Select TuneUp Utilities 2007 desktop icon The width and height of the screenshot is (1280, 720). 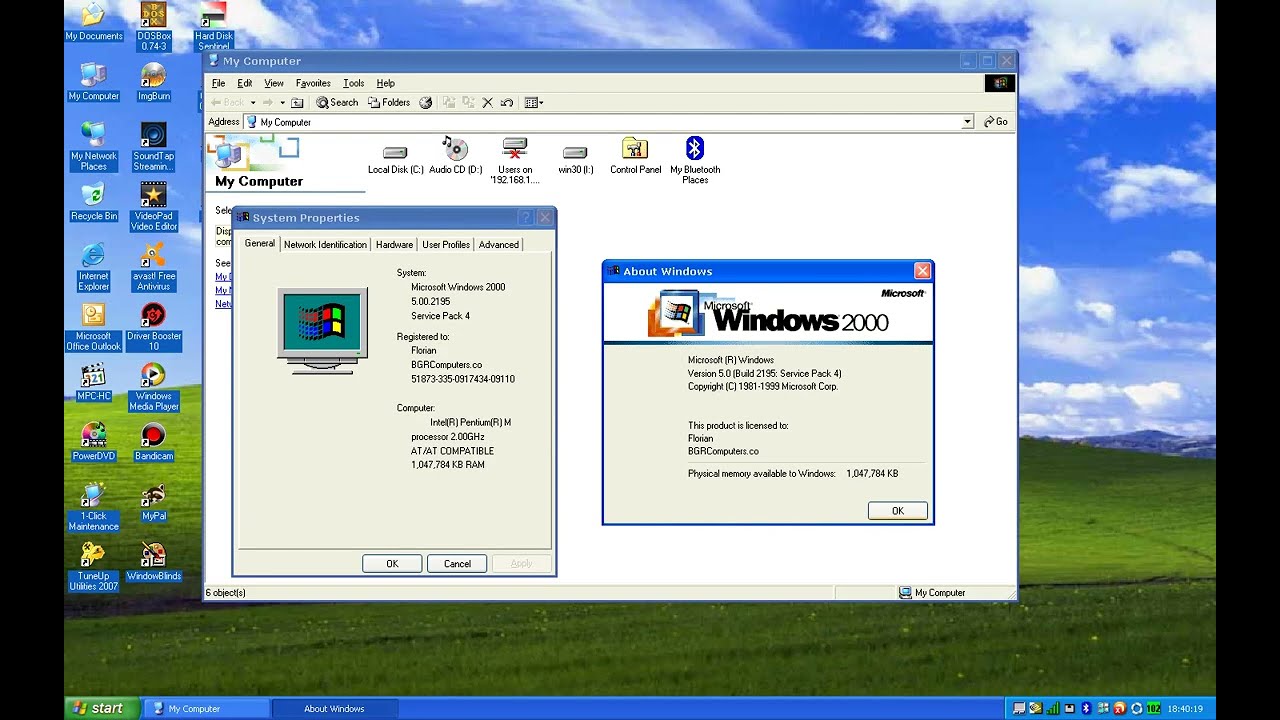pos(93,567)
